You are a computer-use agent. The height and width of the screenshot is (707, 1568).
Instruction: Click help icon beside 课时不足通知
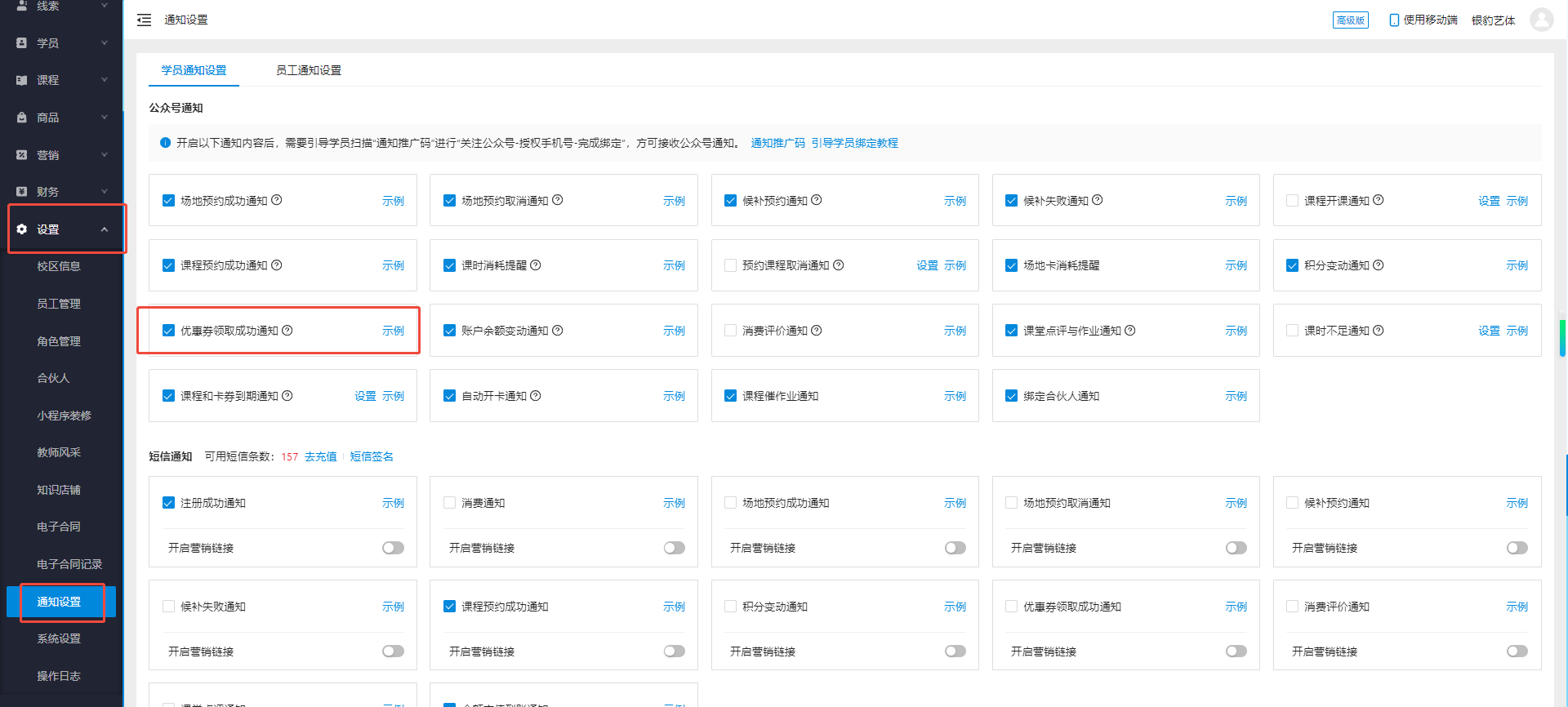pos(1379,331)
